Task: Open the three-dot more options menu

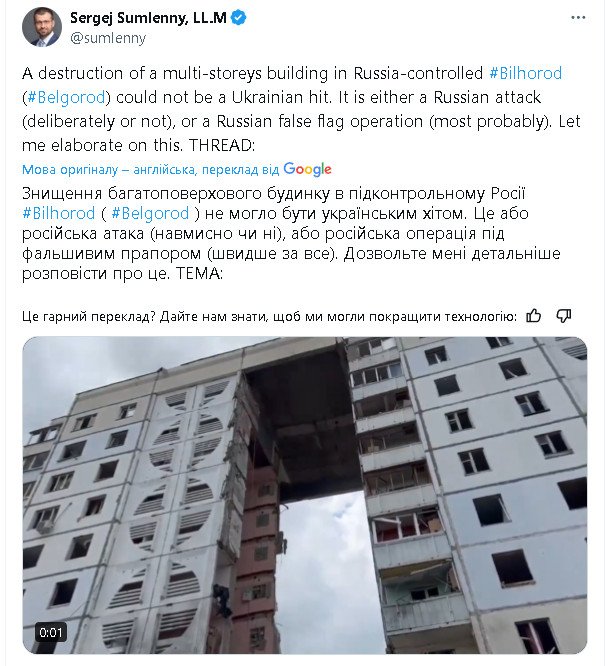Action: click(578, 18)
